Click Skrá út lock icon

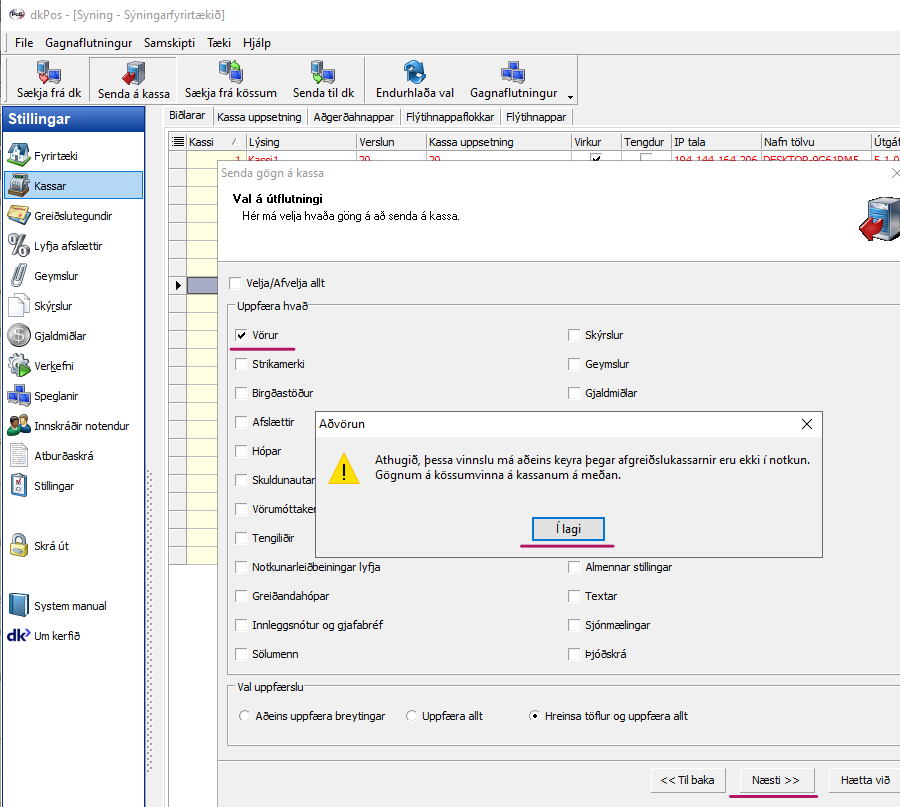click(18, 546)
